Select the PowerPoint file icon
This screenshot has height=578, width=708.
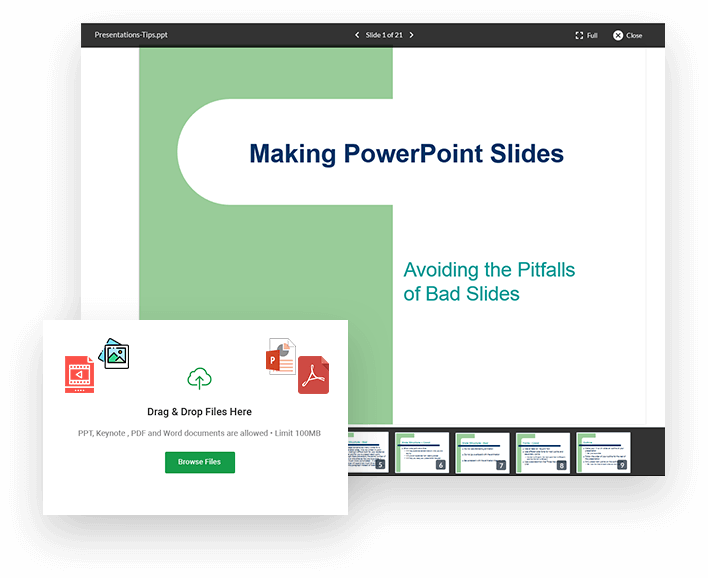280,357
